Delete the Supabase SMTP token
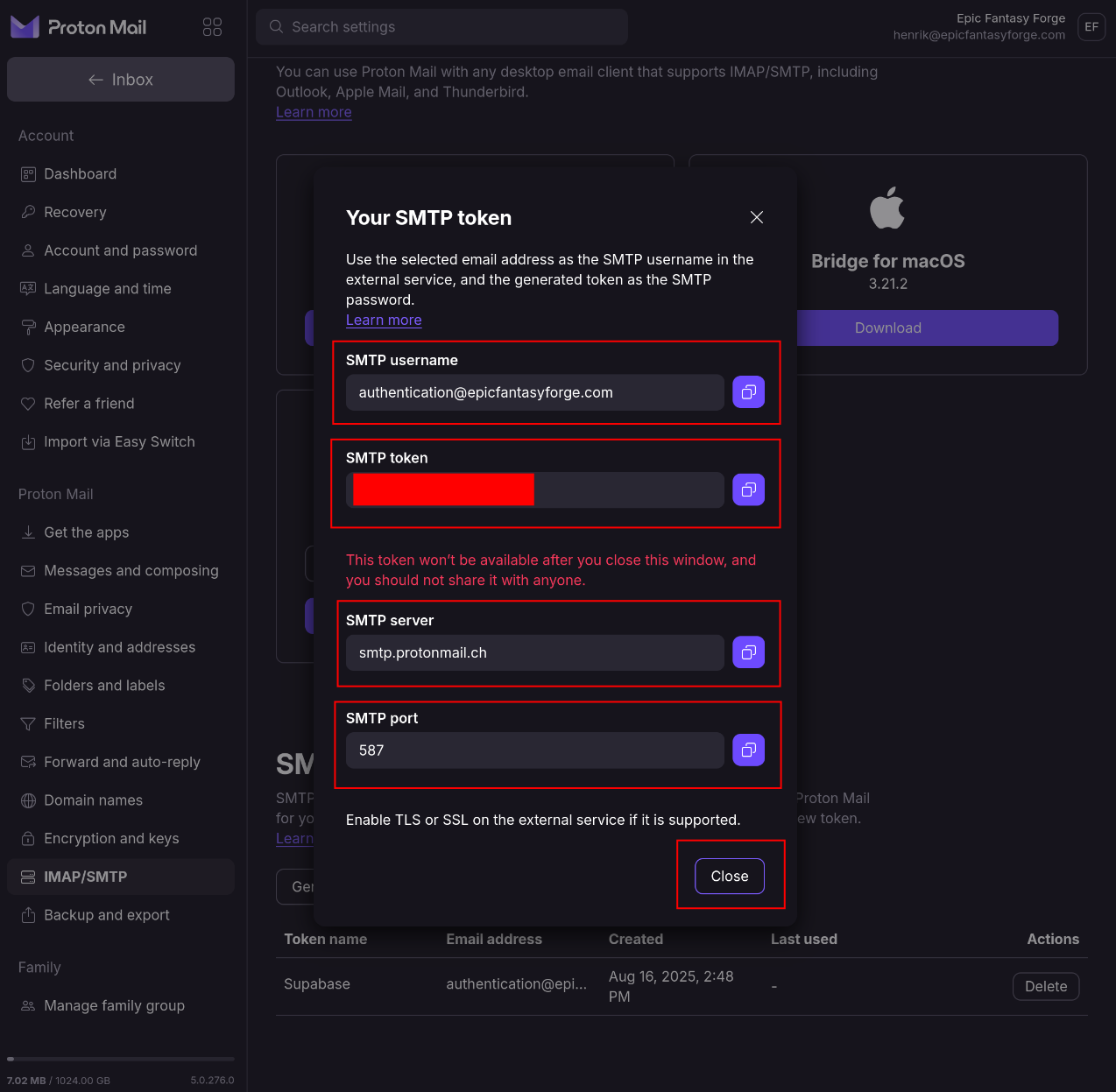 coord(1045,986)
